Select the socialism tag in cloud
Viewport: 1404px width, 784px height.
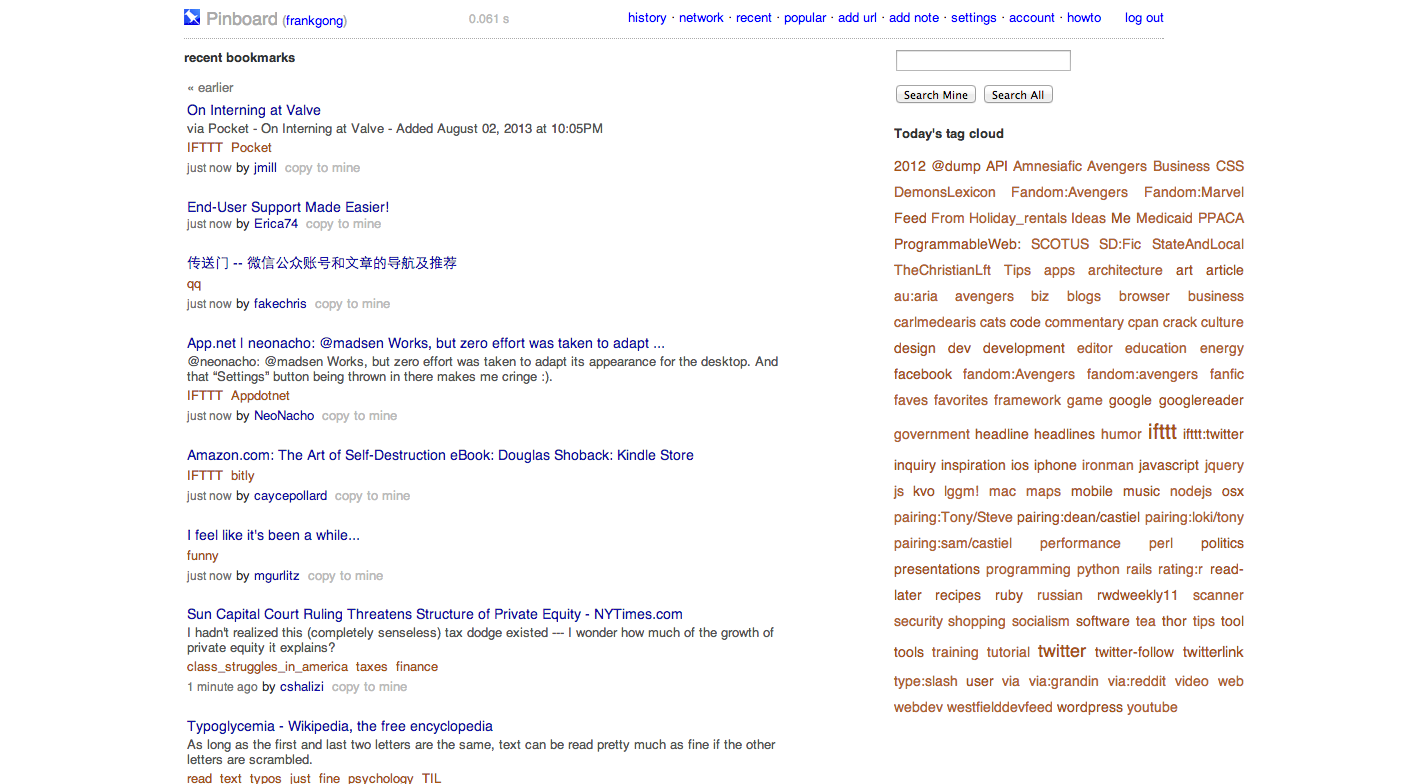(x=1041, y=622)
